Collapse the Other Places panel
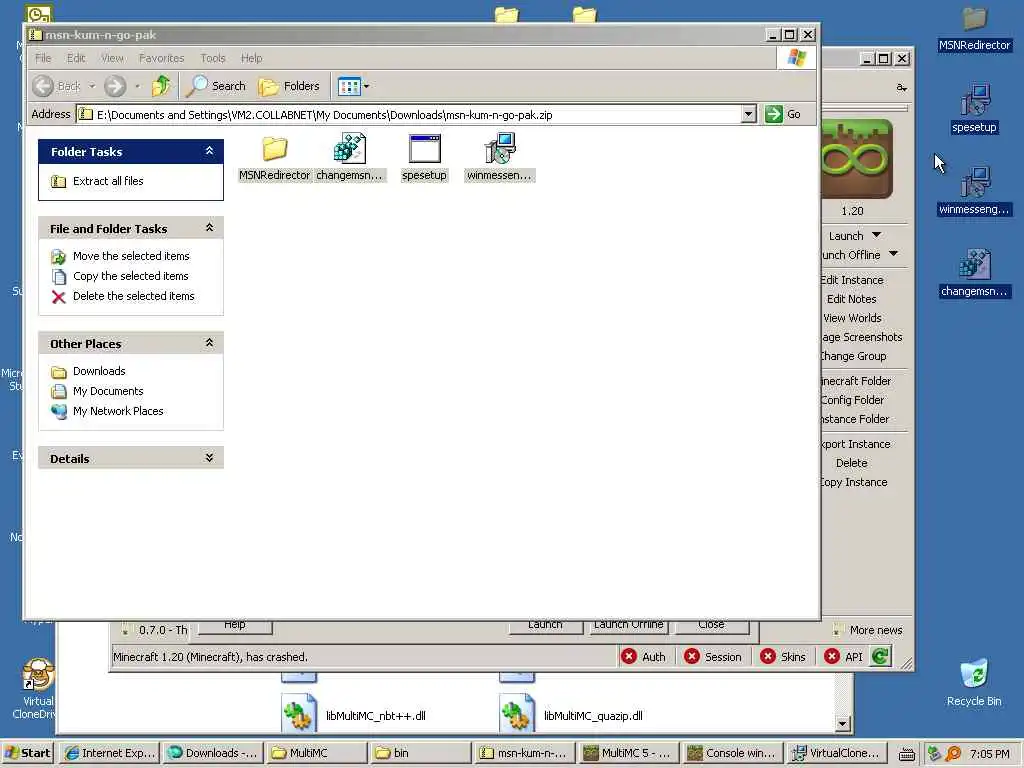This screenshot has width=1024, height=768. point(209,343)
